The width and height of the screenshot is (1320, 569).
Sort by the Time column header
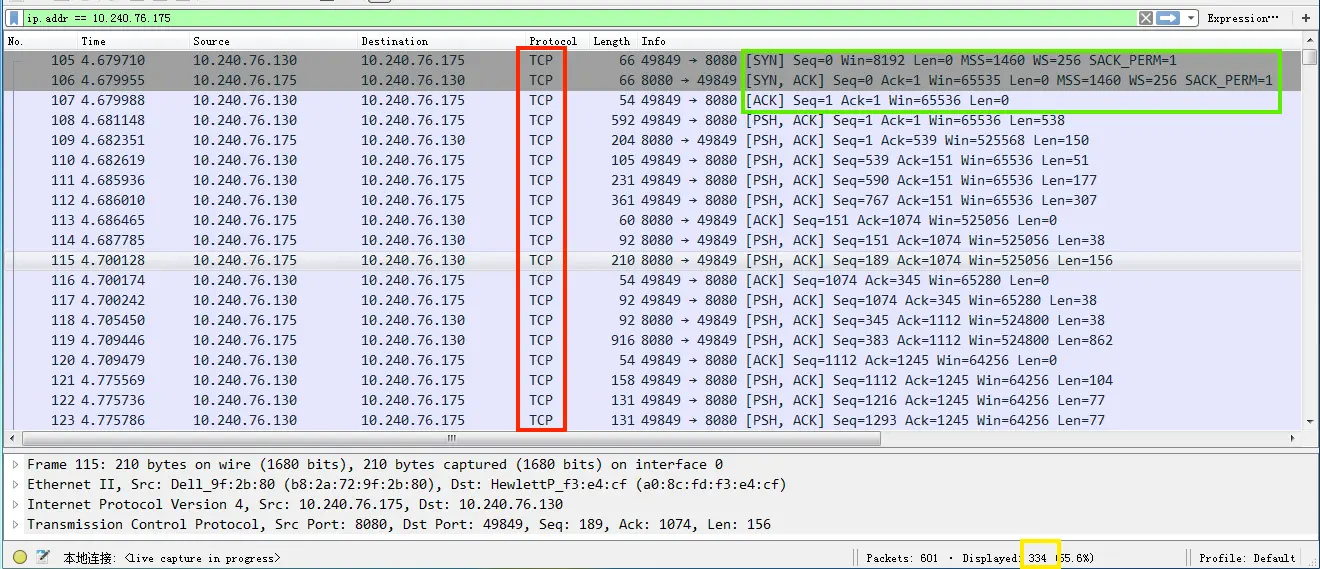(93, 41)
